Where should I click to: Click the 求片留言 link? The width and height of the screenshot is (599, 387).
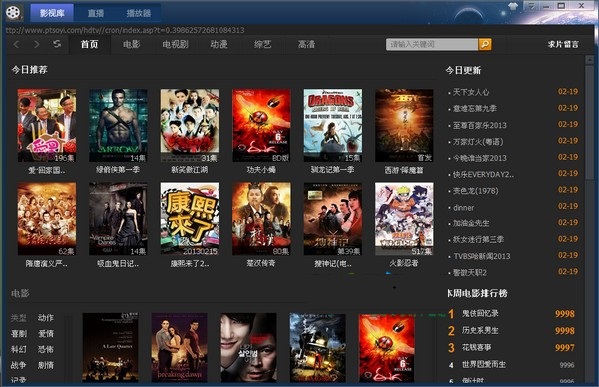click(563, 44)
